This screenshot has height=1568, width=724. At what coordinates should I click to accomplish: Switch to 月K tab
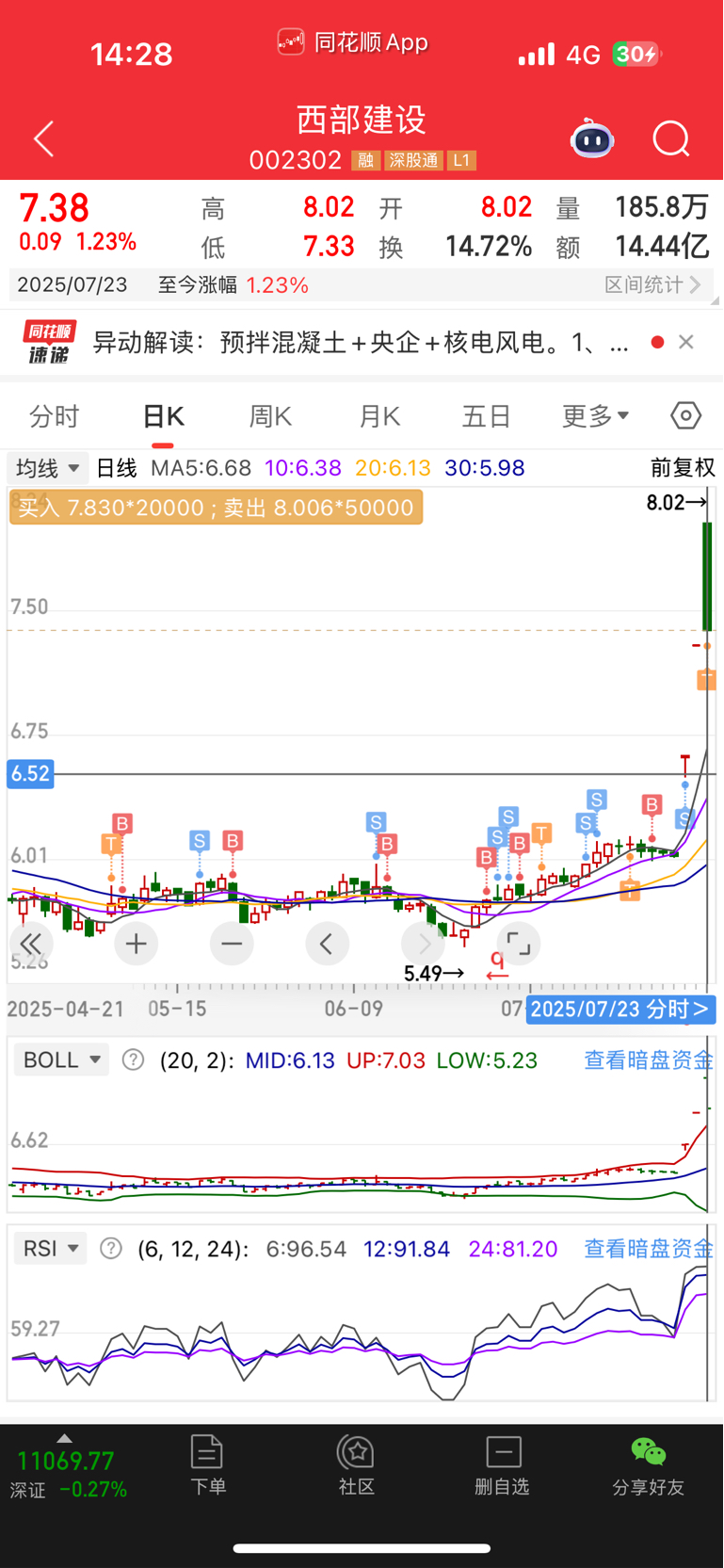(x=379, y=415)
